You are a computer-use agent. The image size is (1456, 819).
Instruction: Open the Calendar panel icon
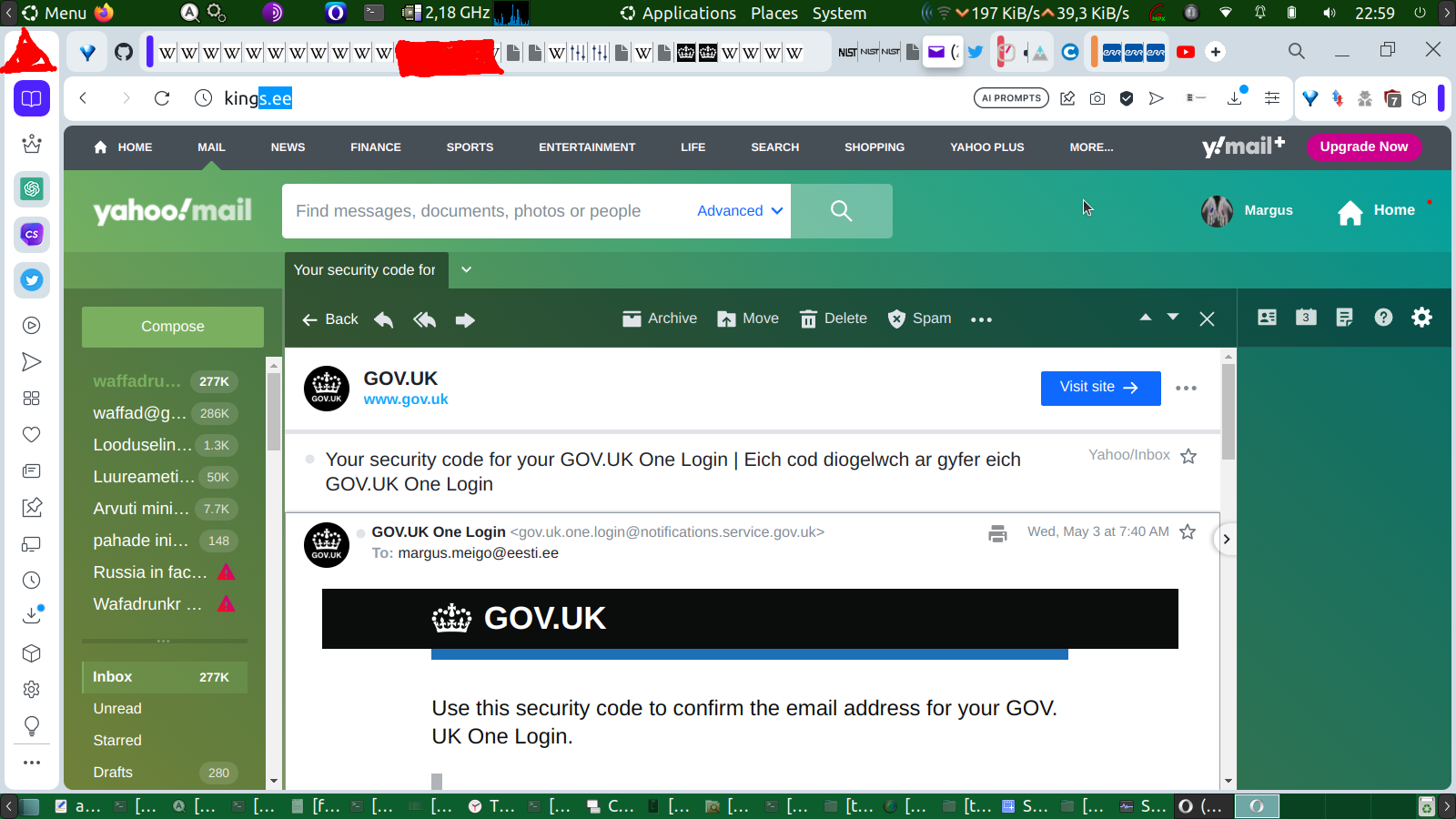[x=1306, y=317]
